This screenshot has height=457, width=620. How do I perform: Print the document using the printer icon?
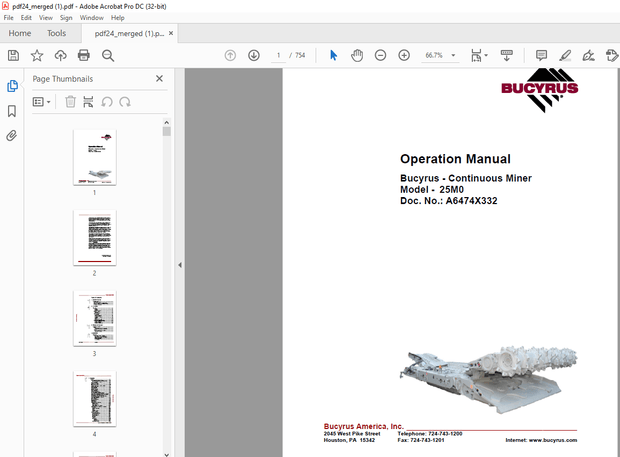tap(84, 55)
